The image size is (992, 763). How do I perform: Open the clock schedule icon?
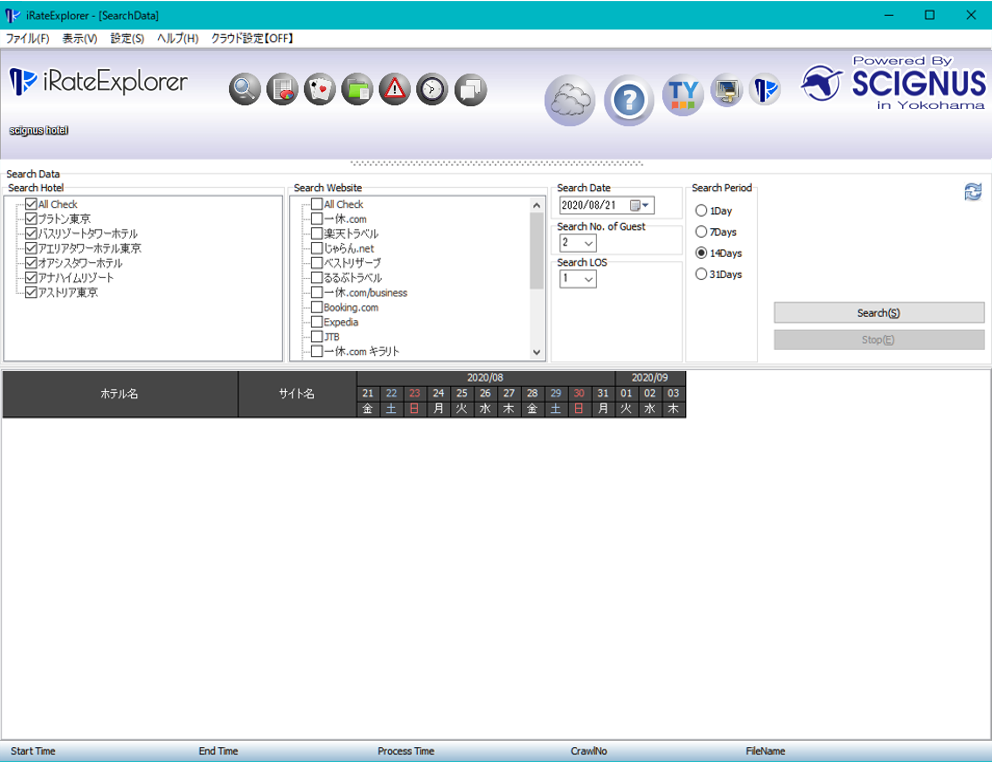point(432,90)
